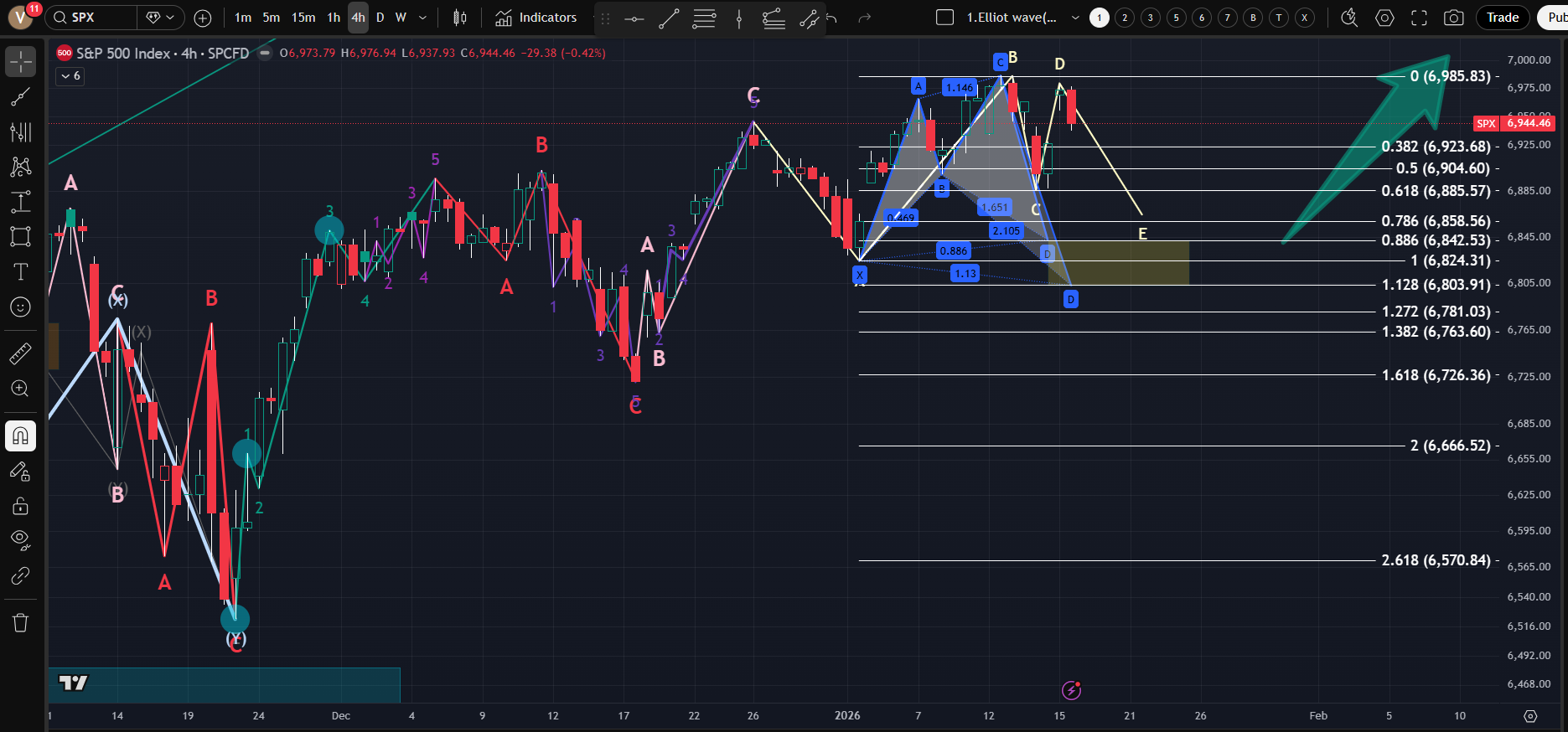Open the Elliot wave layout dropdown

click(1075, 18)
